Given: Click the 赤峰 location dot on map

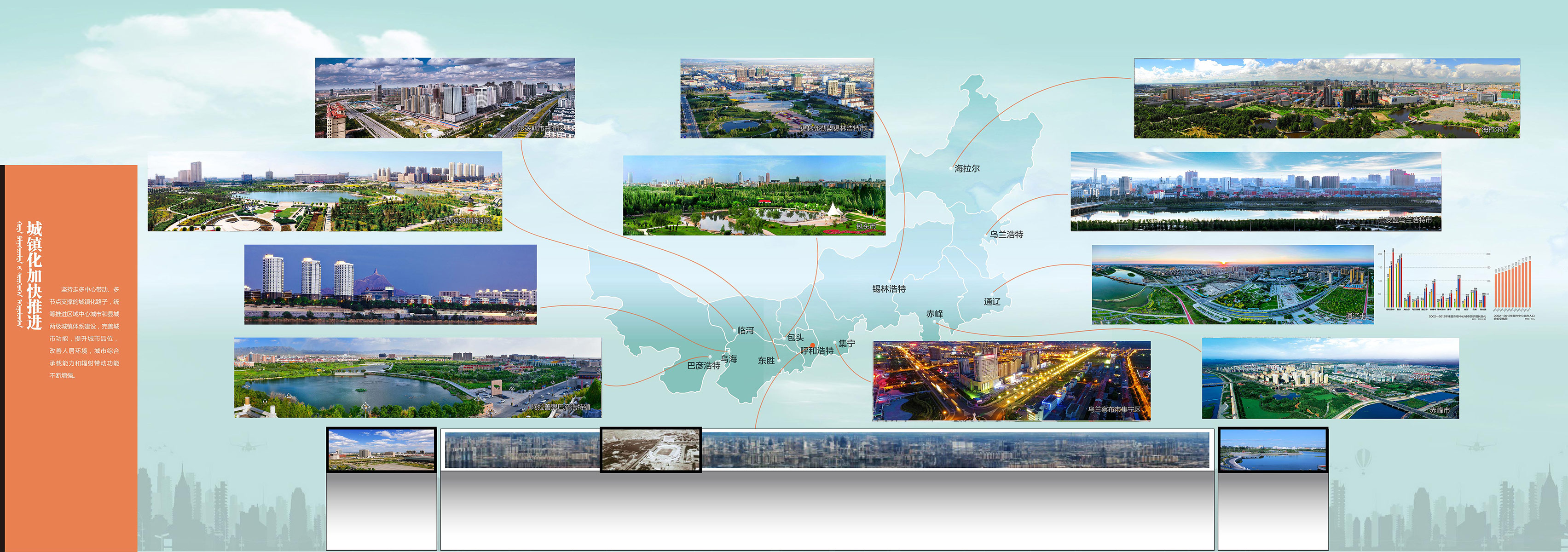Looking at the screenshot, I should (x=934, y=322).
